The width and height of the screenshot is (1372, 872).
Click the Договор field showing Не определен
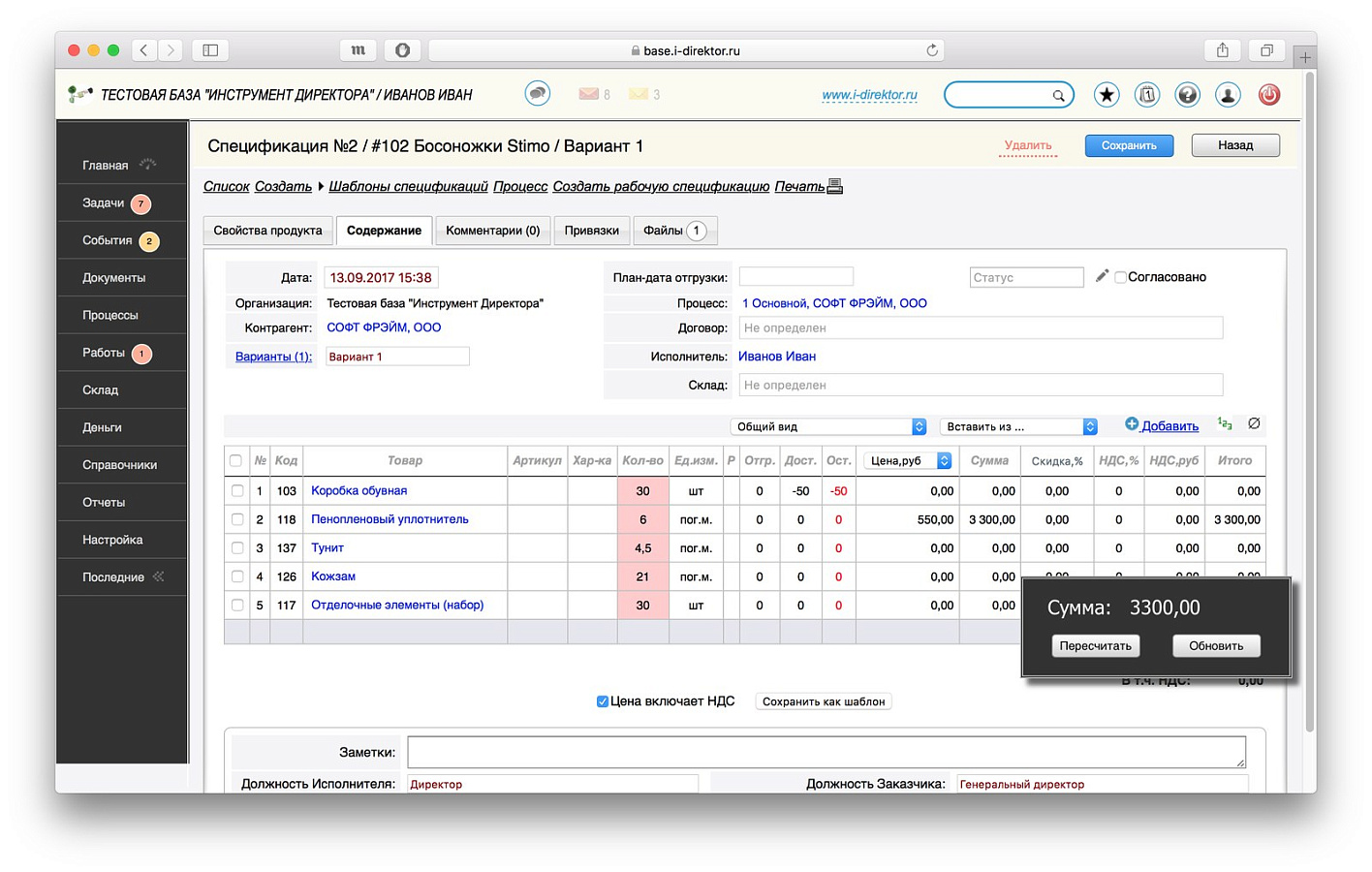click(981, 327)
